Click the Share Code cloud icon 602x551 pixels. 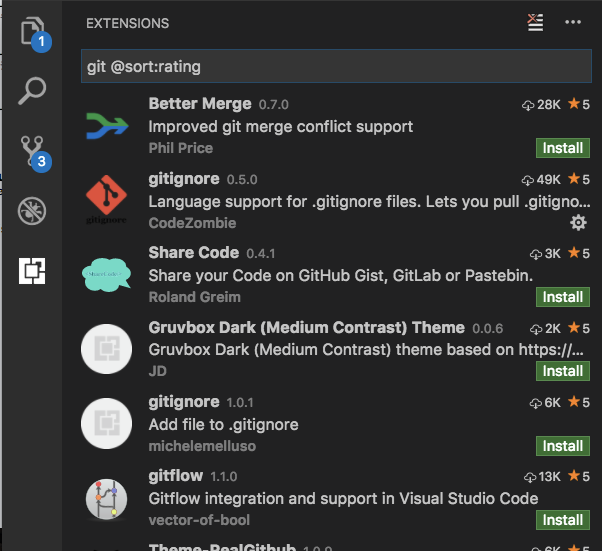click(107, 275)
